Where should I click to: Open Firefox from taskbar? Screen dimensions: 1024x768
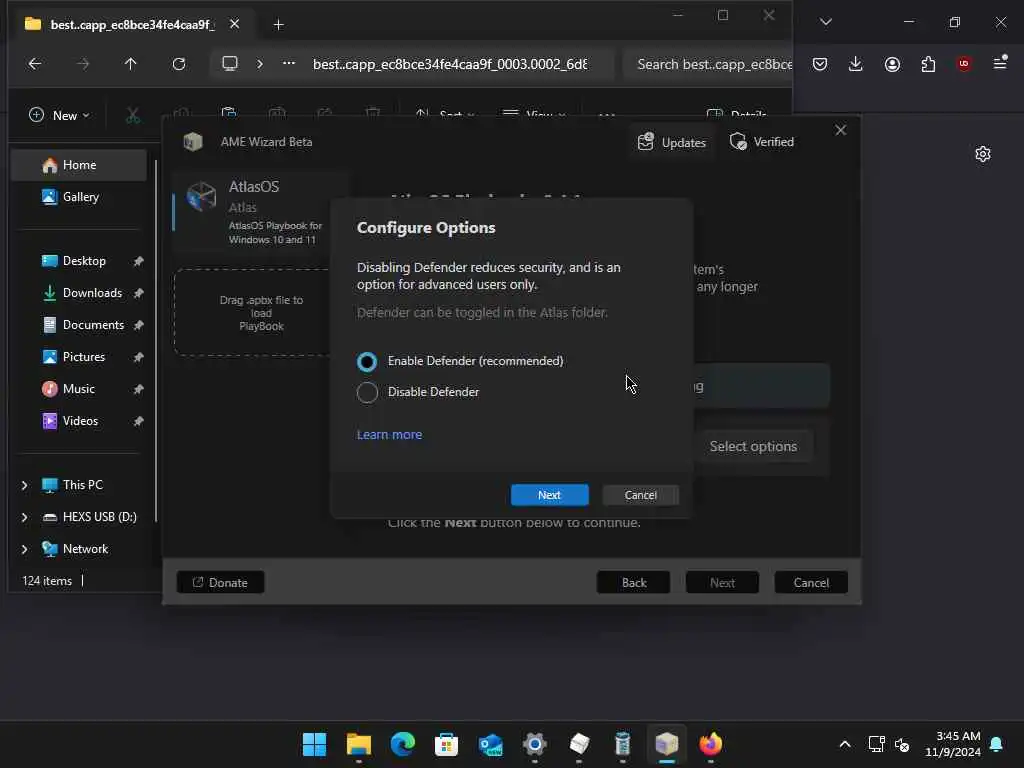(x=711, y=744)
